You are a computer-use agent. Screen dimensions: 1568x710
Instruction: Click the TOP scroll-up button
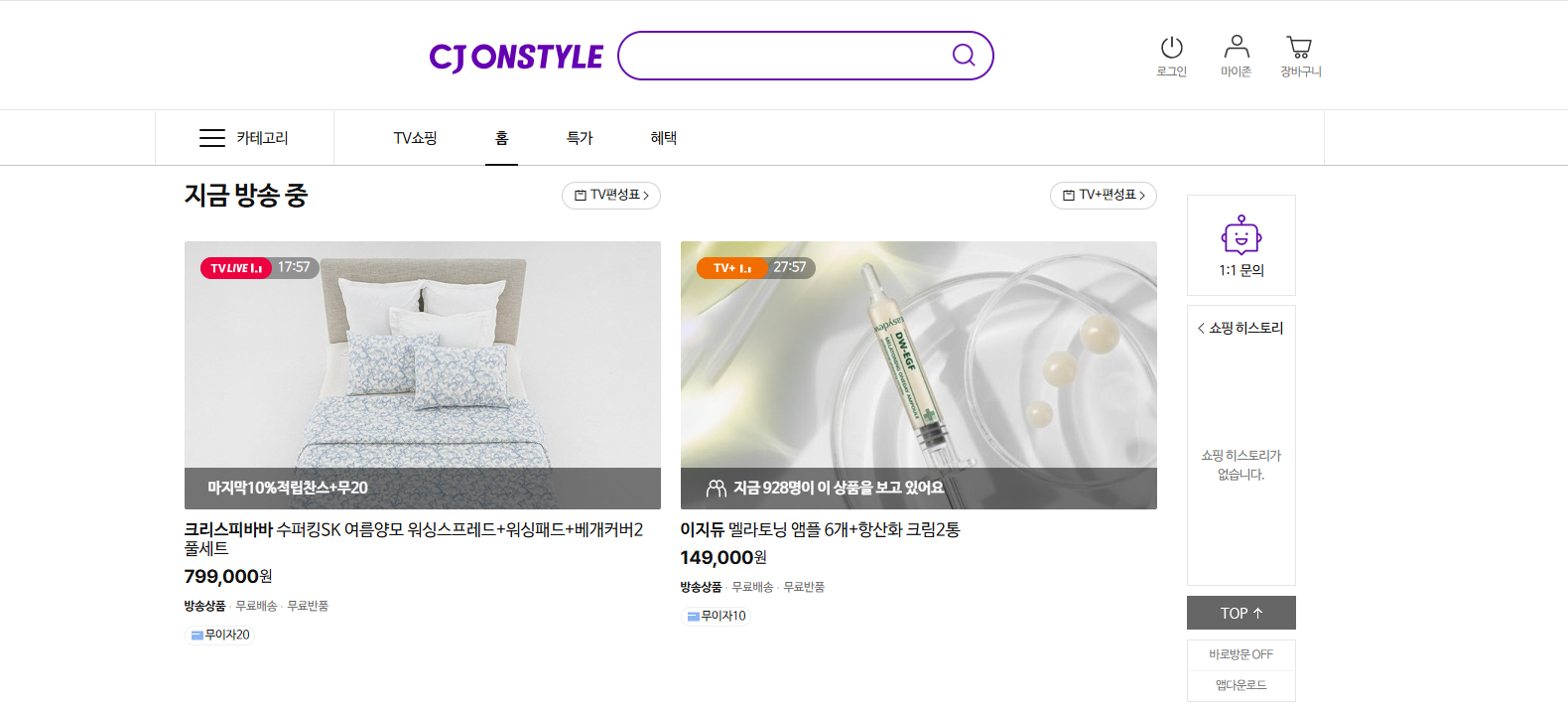pyautogui.click(x=1241, y=613)
